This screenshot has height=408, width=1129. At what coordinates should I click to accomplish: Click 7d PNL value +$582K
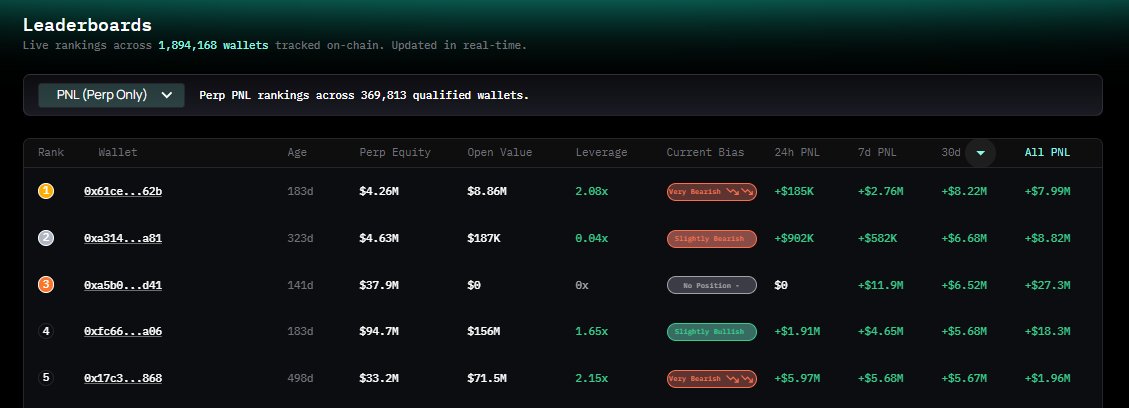click(878, 238)
